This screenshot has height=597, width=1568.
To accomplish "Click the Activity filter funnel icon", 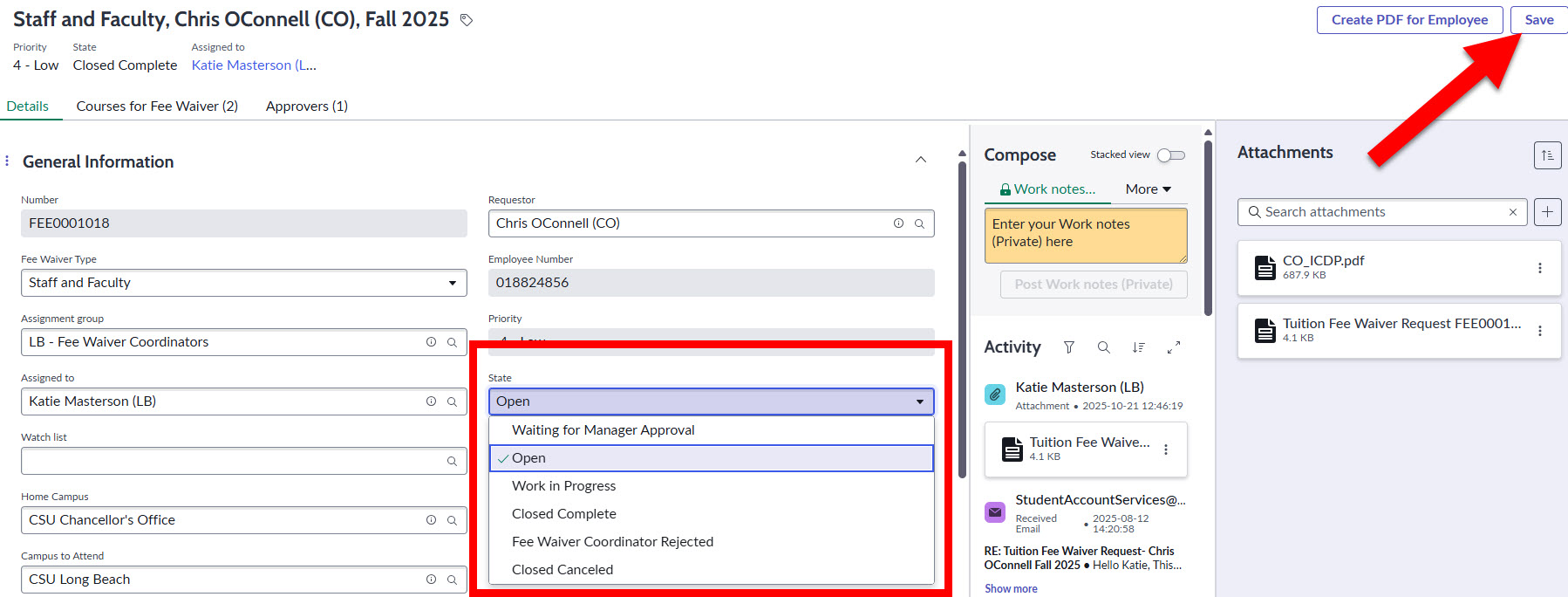I will tap(1068, 347).
